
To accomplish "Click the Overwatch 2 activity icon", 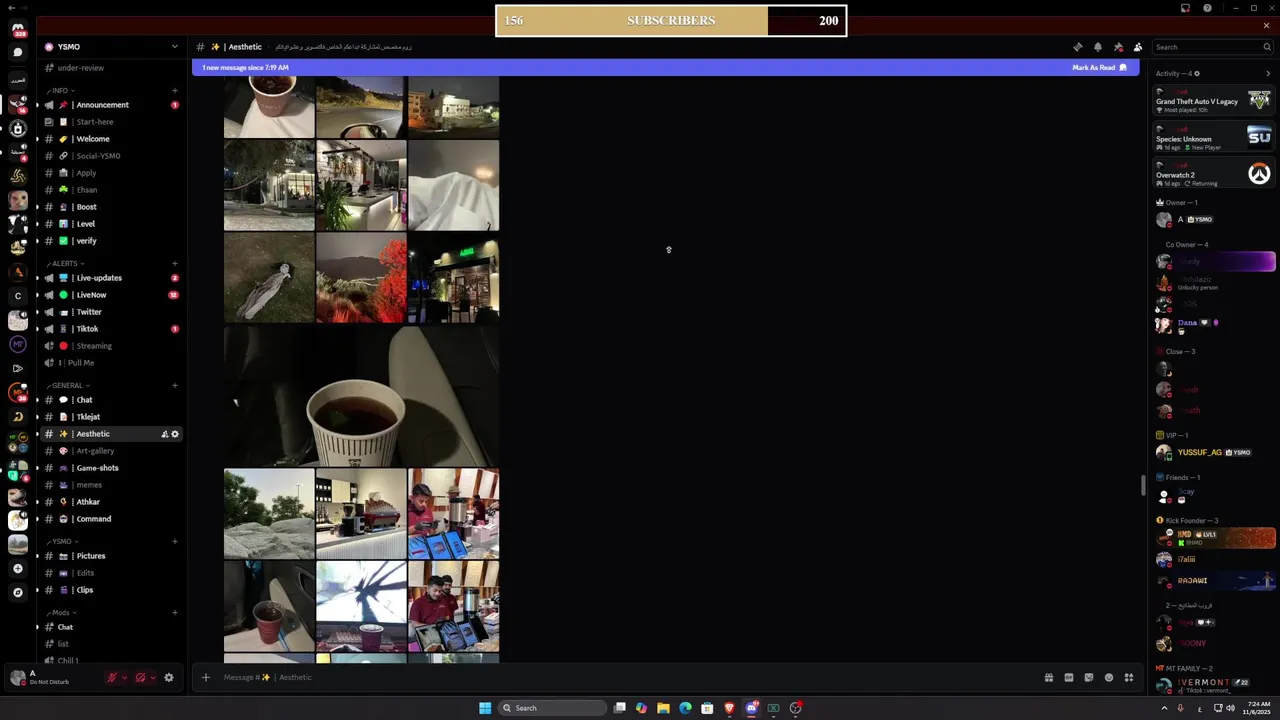I will click(1259, 173).
